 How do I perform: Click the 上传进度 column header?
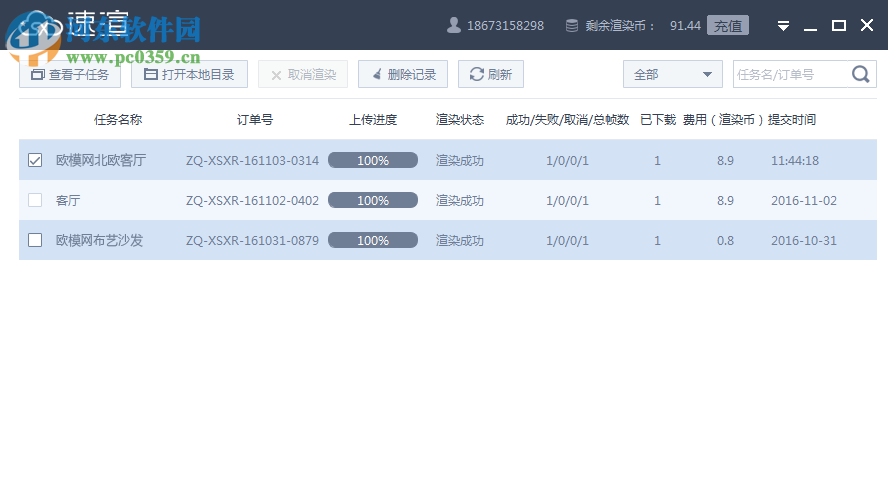tap(373, 119)
